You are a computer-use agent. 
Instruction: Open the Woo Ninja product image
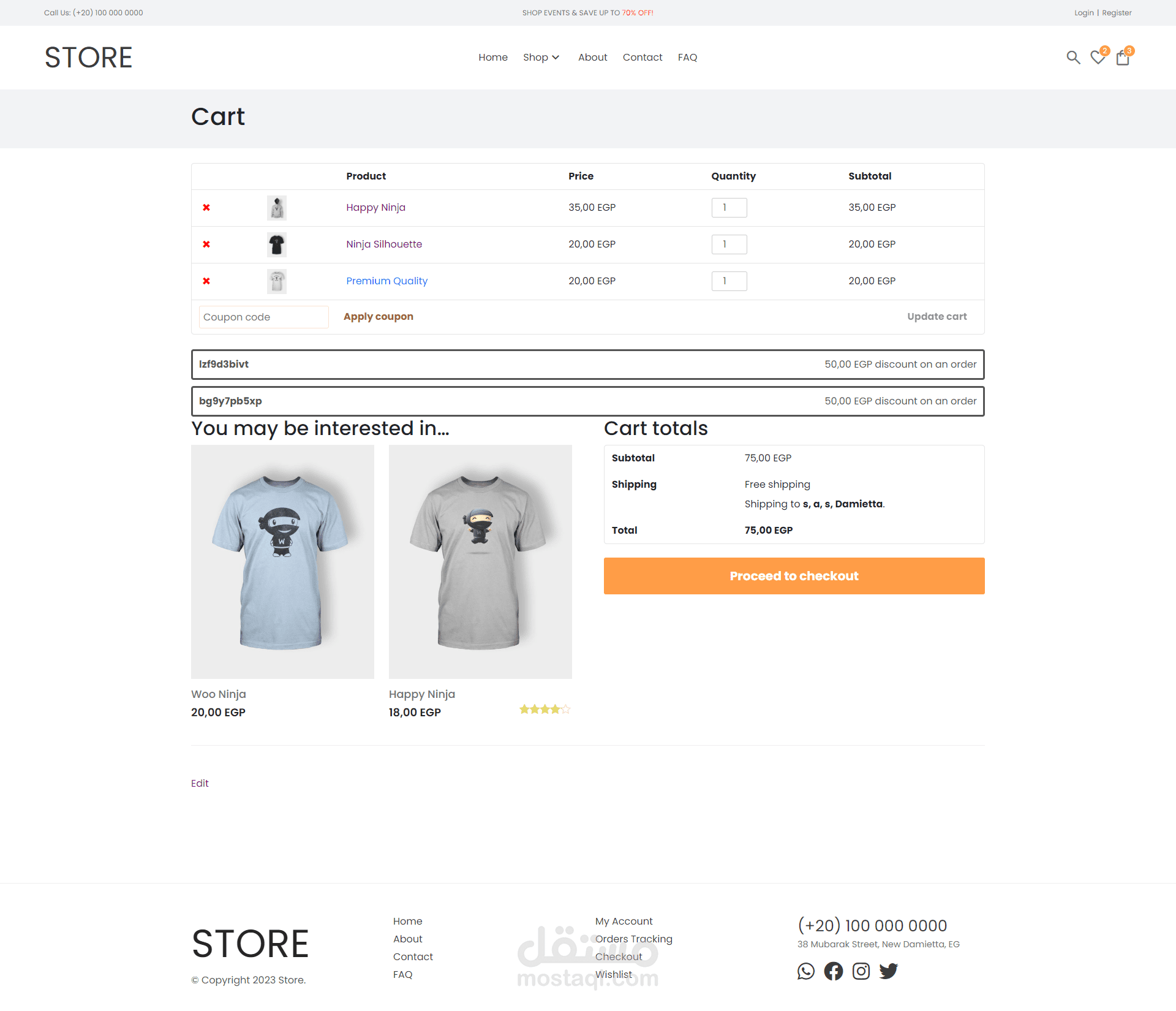282,561
